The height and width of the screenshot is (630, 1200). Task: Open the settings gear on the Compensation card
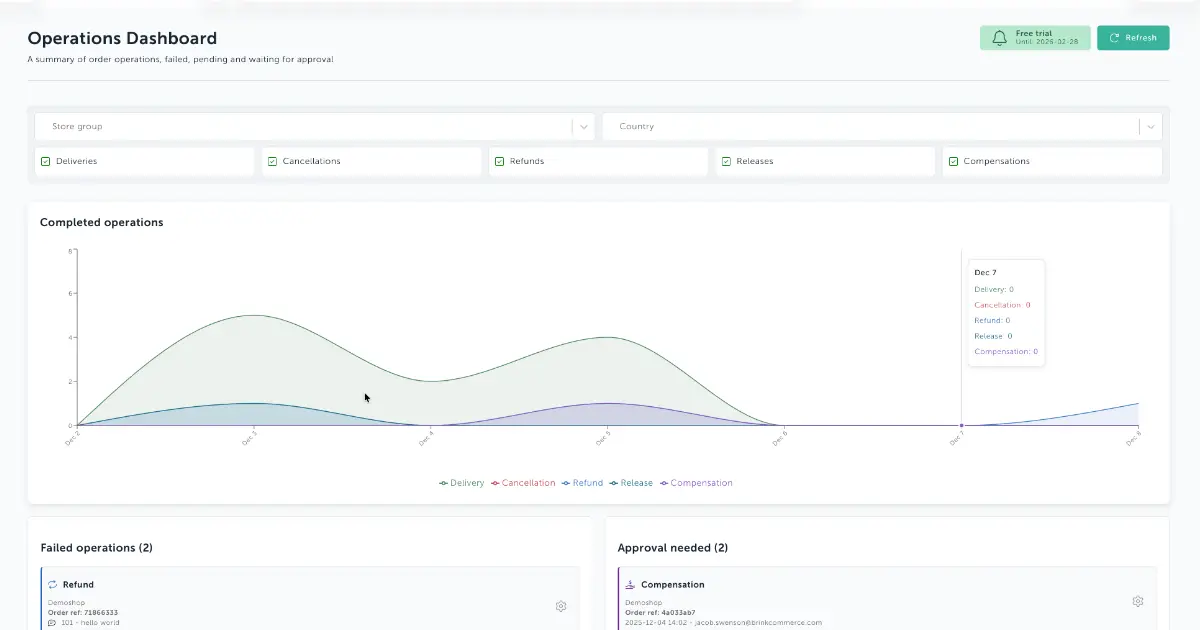1137,601
